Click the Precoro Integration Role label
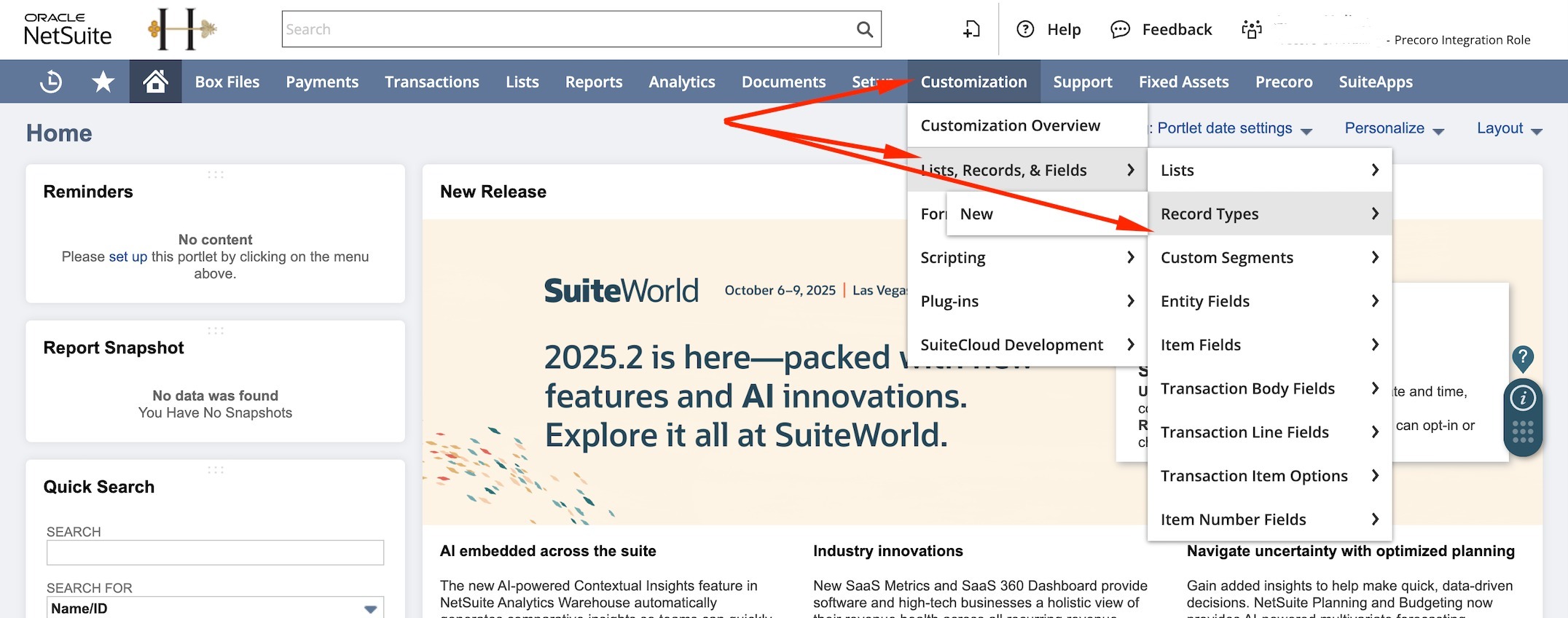This screenshot has height=618, width=1568. tap(1462, 40)
